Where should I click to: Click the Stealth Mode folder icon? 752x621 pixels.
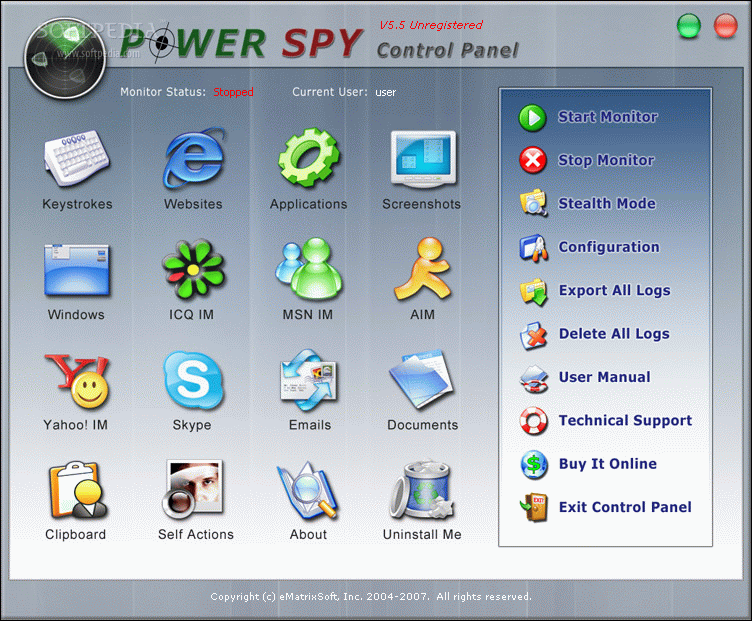point(533,203)
